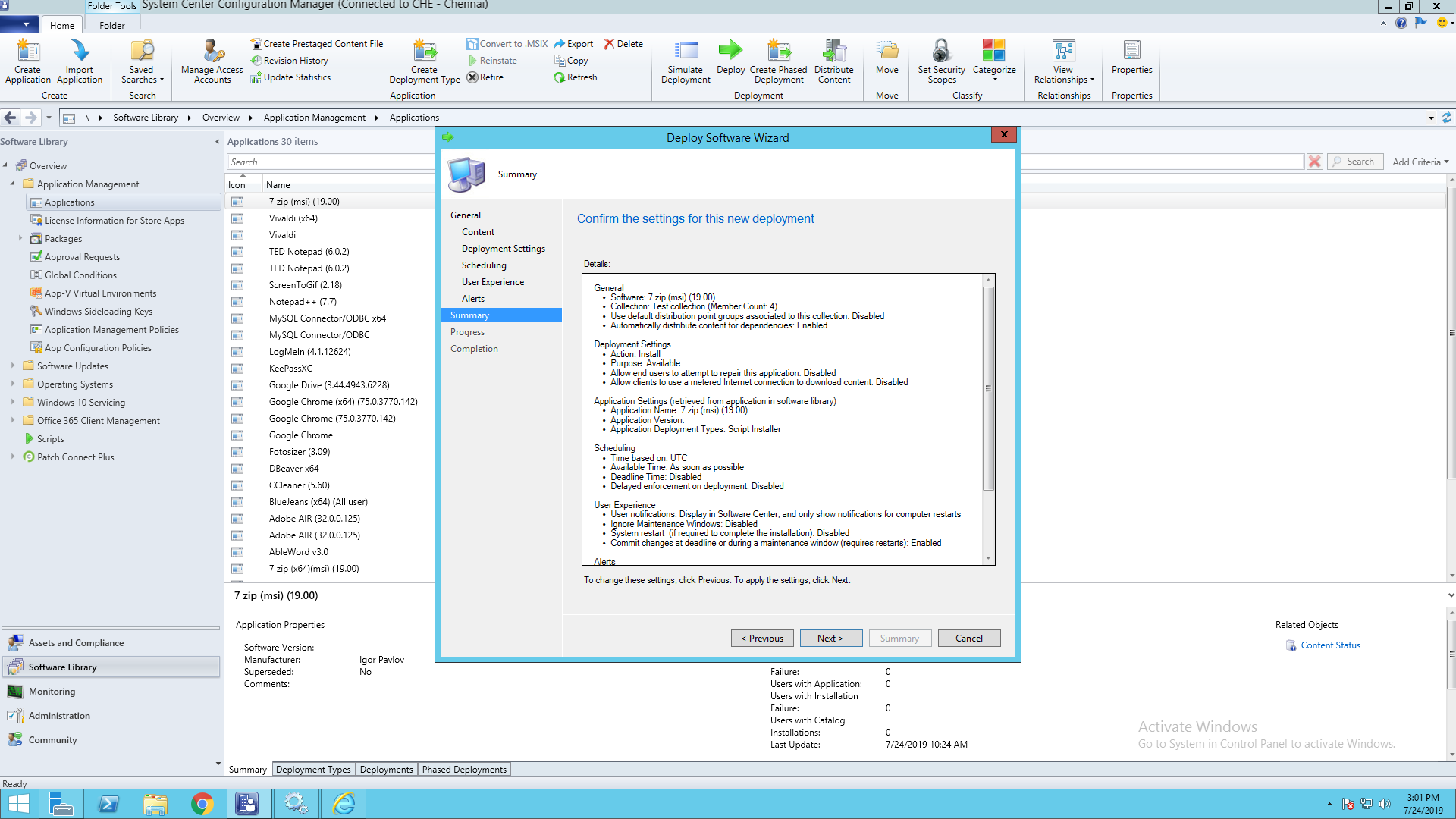1456x819 pixels.
Task: Open Chrome from the taskbar
Action: pos(202,804)
